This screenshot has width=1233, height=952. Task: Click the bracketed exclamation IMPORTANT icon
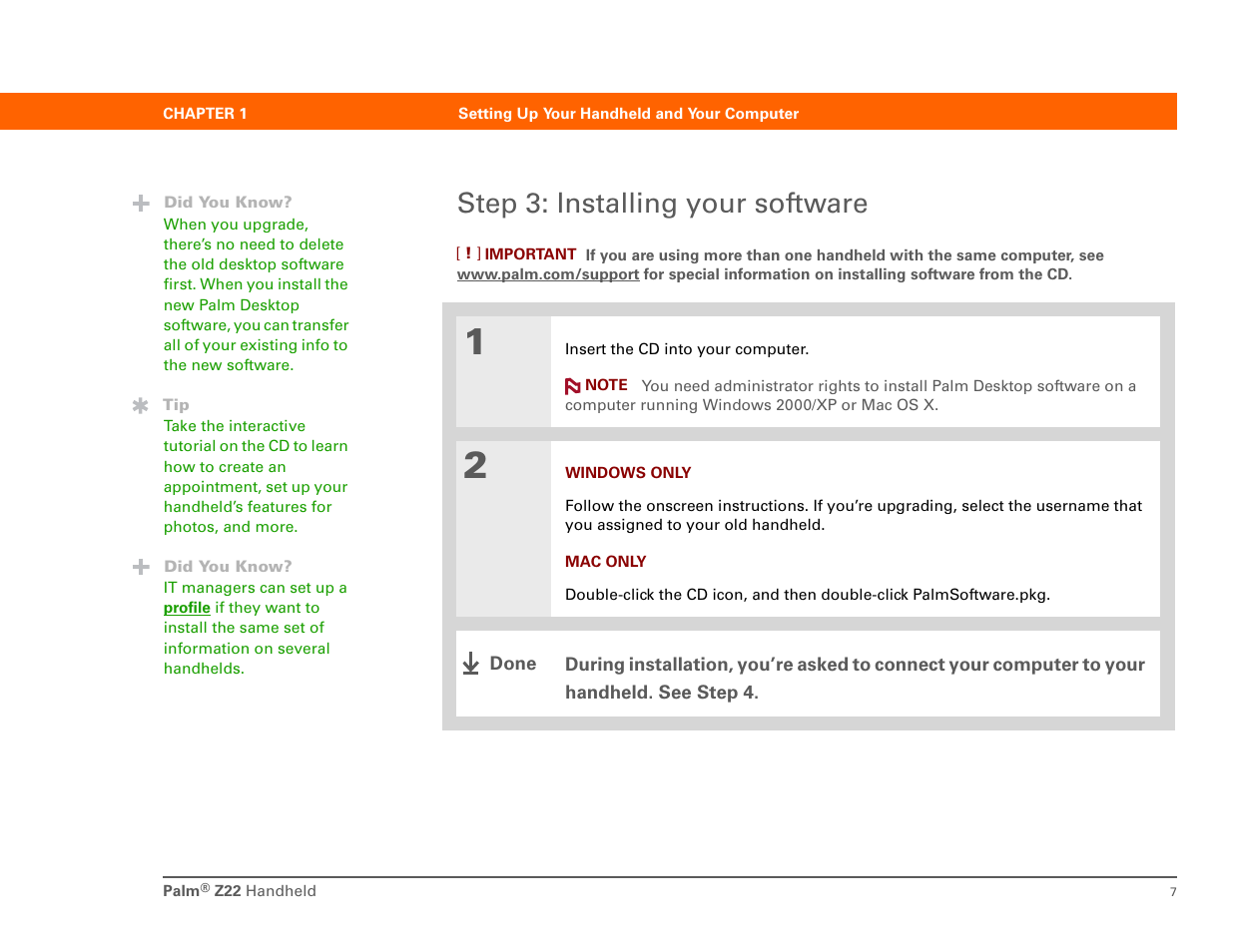click(468, 253)
